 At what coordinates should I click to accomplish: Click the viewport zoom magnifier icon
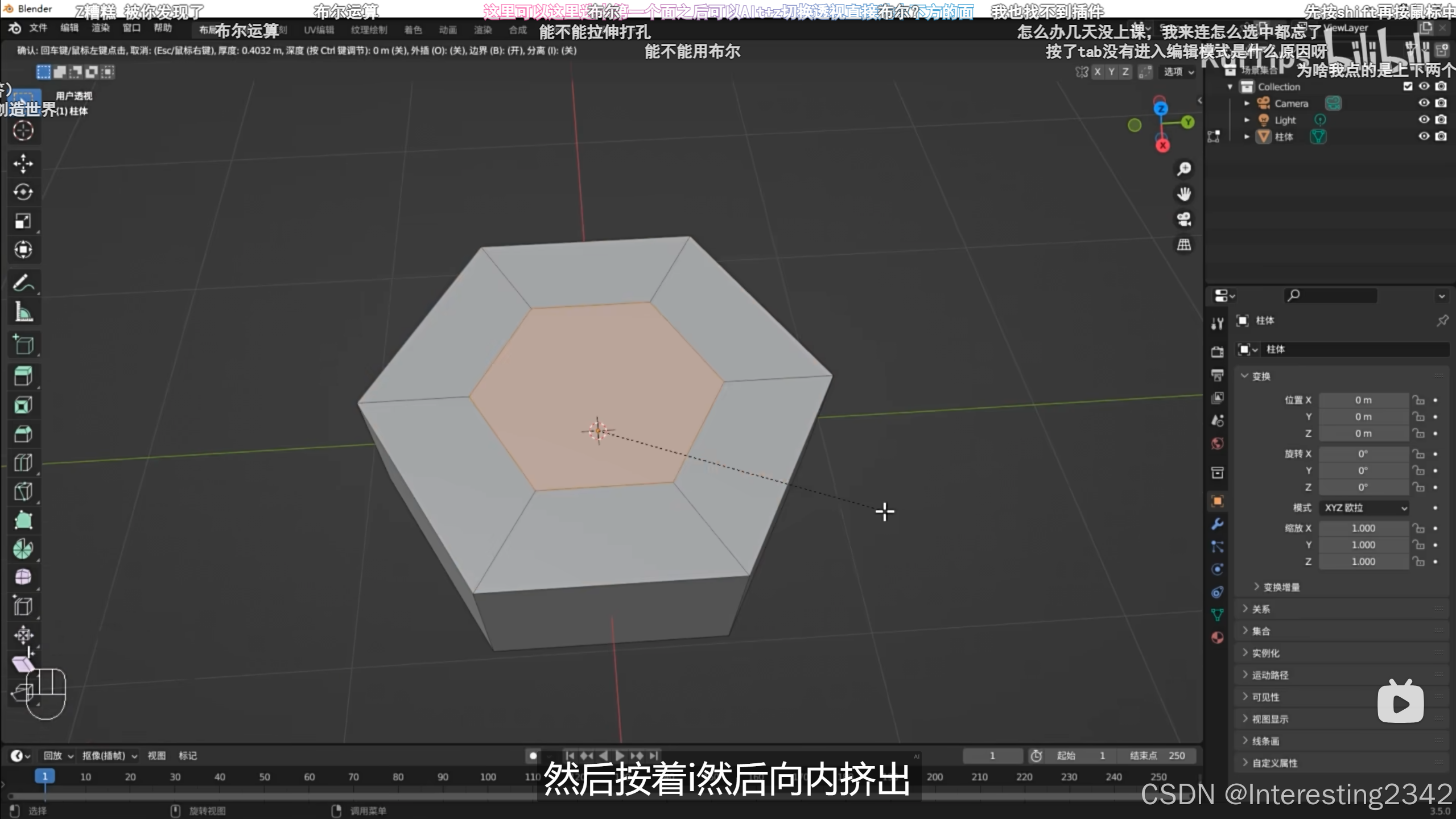(1184, 169)
